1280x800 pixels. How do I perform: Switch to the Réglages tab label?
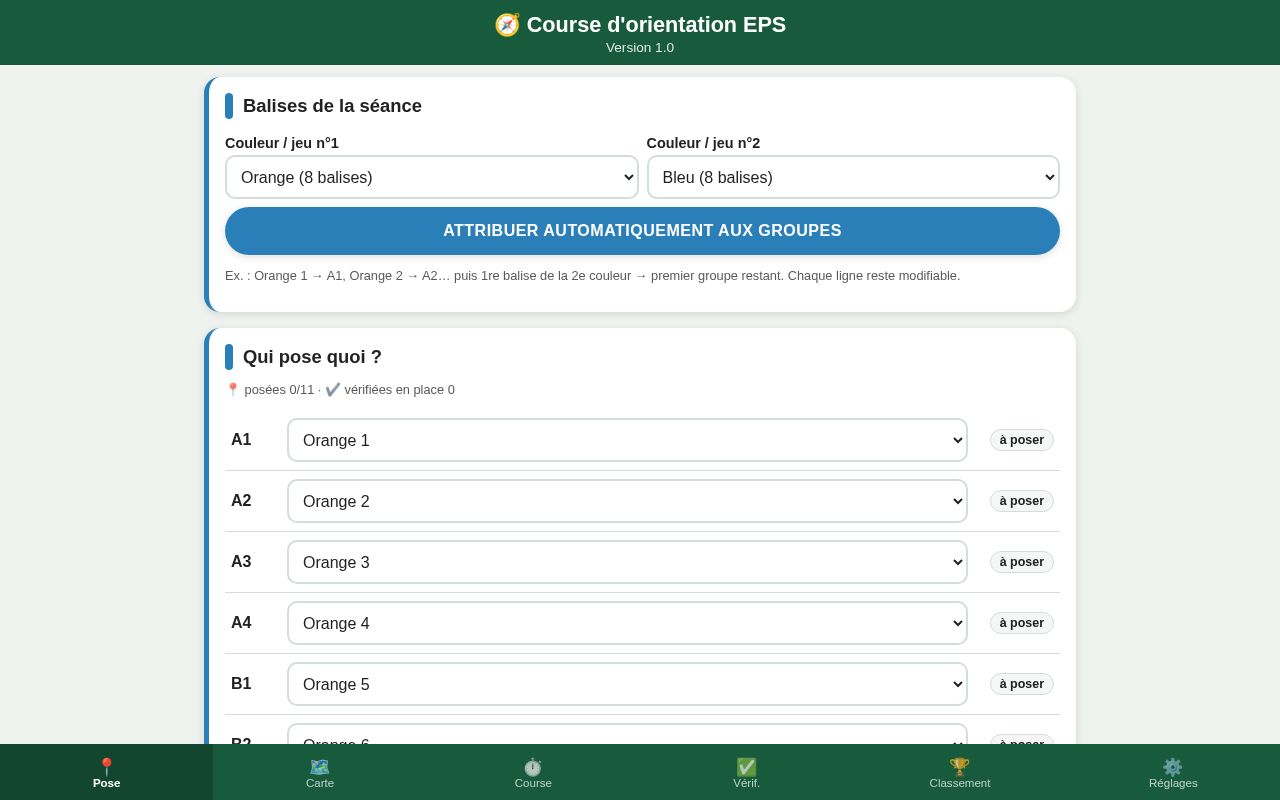[x=1173, y=783]
